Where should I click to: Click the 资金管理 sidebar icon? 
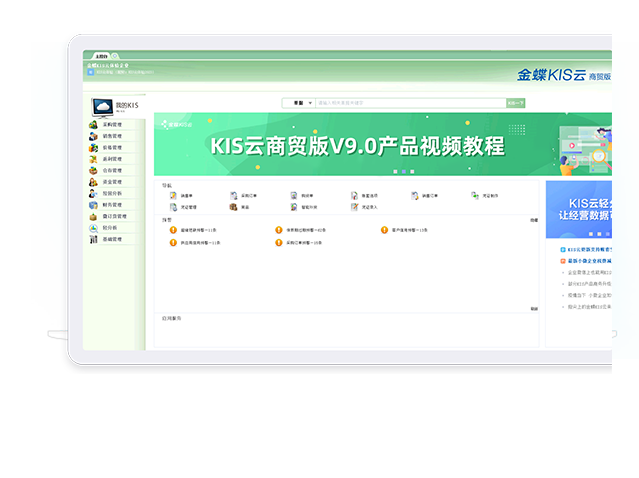93,182
